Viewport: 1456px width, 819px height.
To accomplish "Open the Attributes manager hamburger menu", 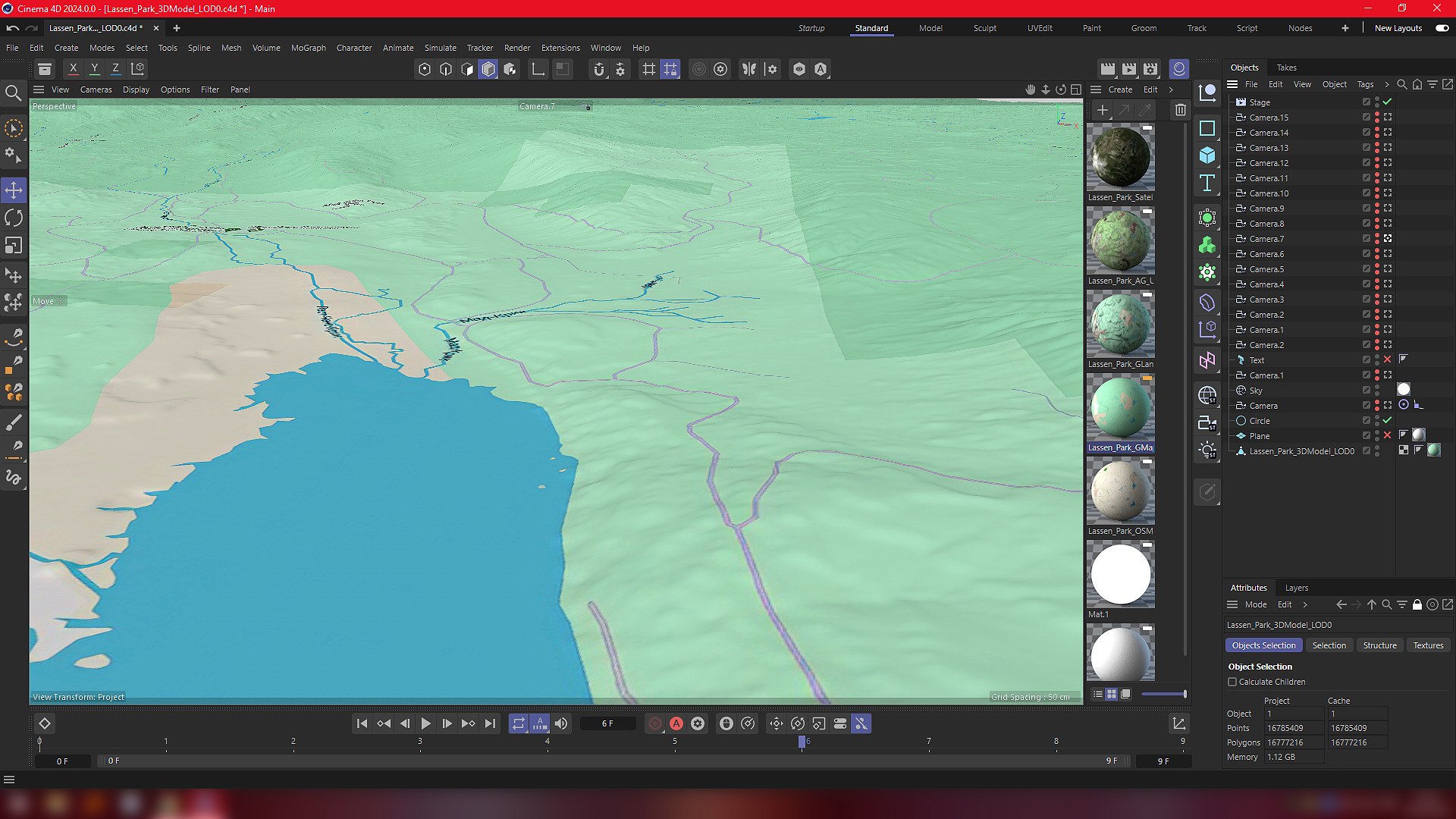I will [1232, 604].
